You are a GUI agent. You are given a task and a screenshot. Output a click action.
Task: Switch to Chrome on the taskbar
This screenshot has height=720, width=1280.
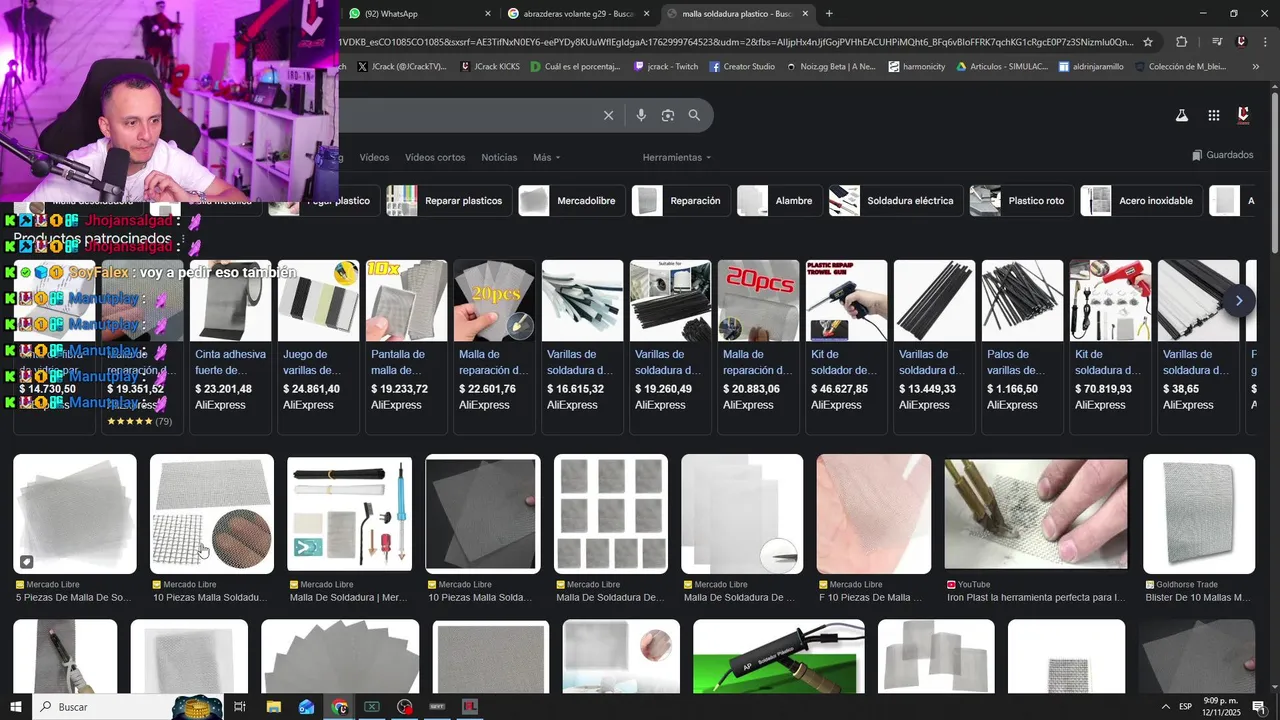tap(339, 707)
